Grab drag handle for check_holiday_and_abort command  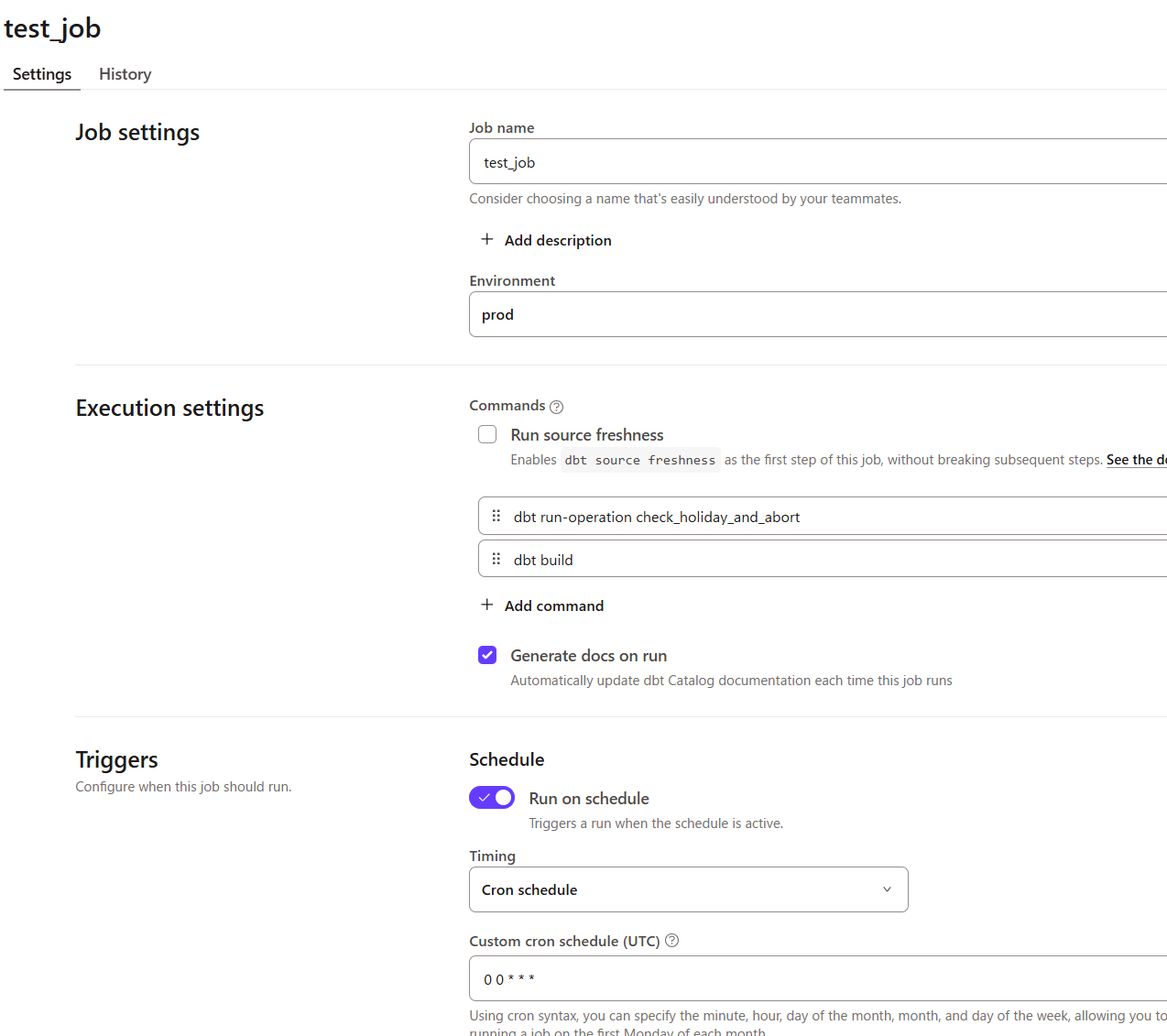[x=496, y=517]
